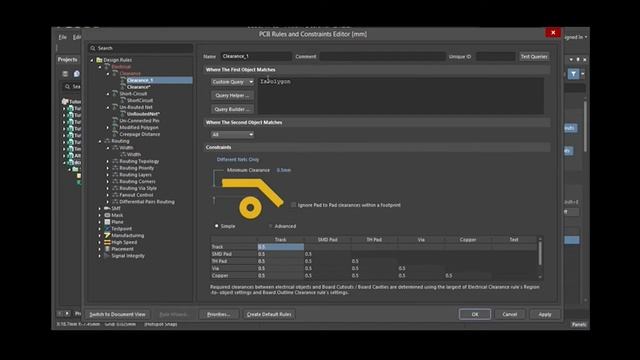Select the Un-Connected Pin category
The height and width of the screenshot is (360, 640).
pos(139,121)
